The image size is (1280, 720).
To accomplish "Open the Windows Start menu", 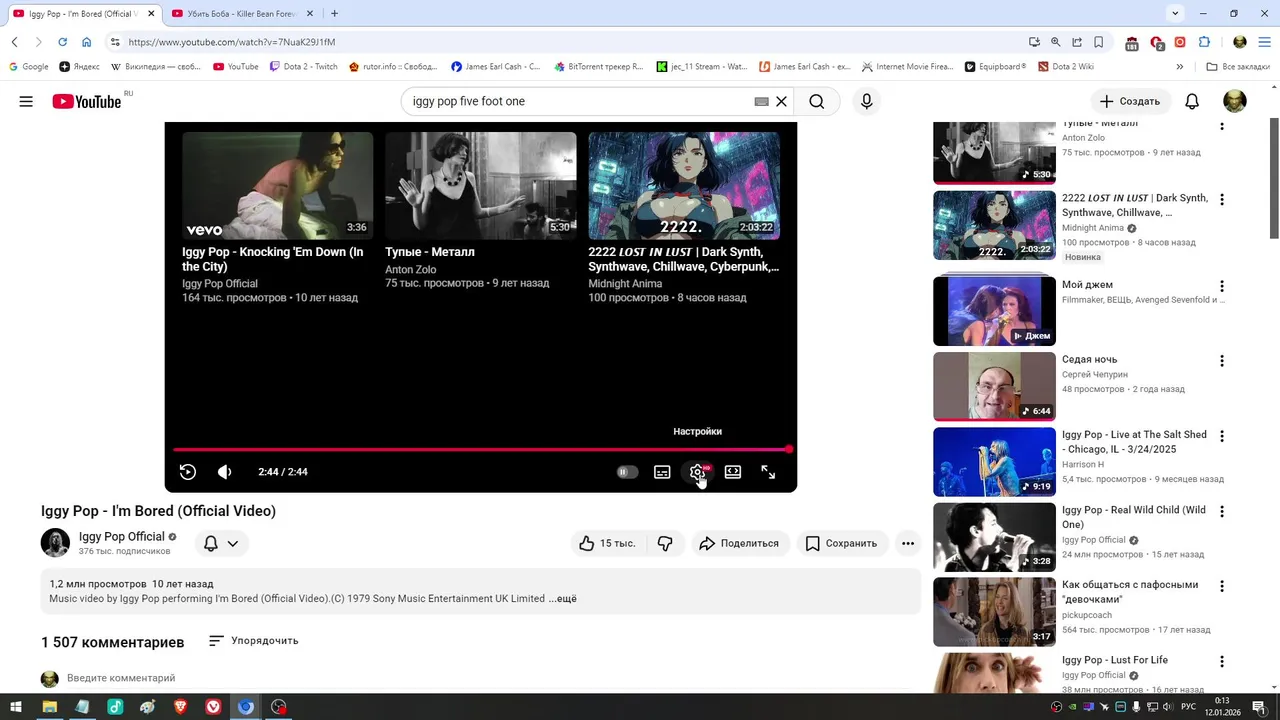I will click(x=16, y=707).
